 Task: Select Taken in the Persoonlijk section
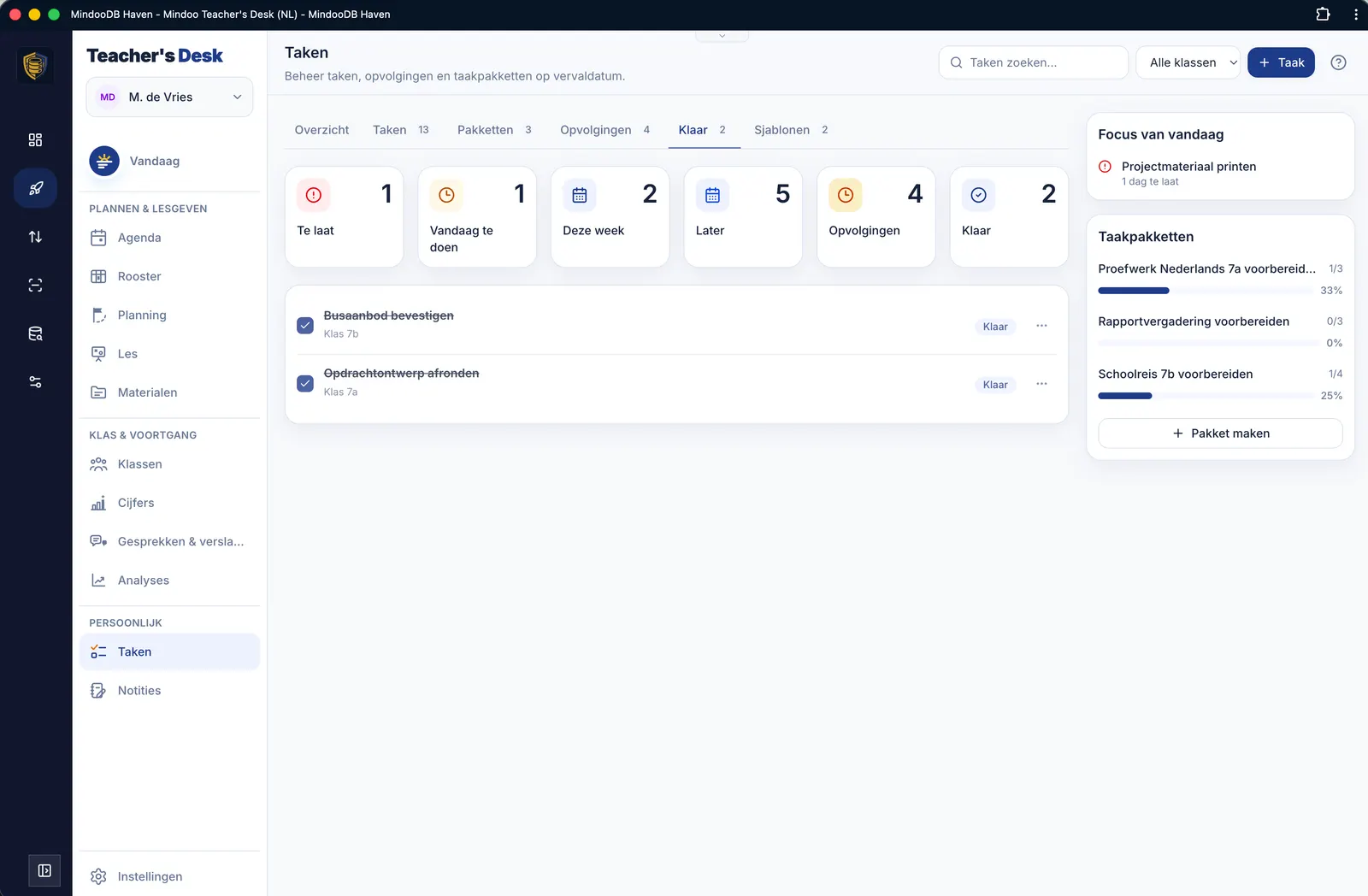click(x=169, y=651)
